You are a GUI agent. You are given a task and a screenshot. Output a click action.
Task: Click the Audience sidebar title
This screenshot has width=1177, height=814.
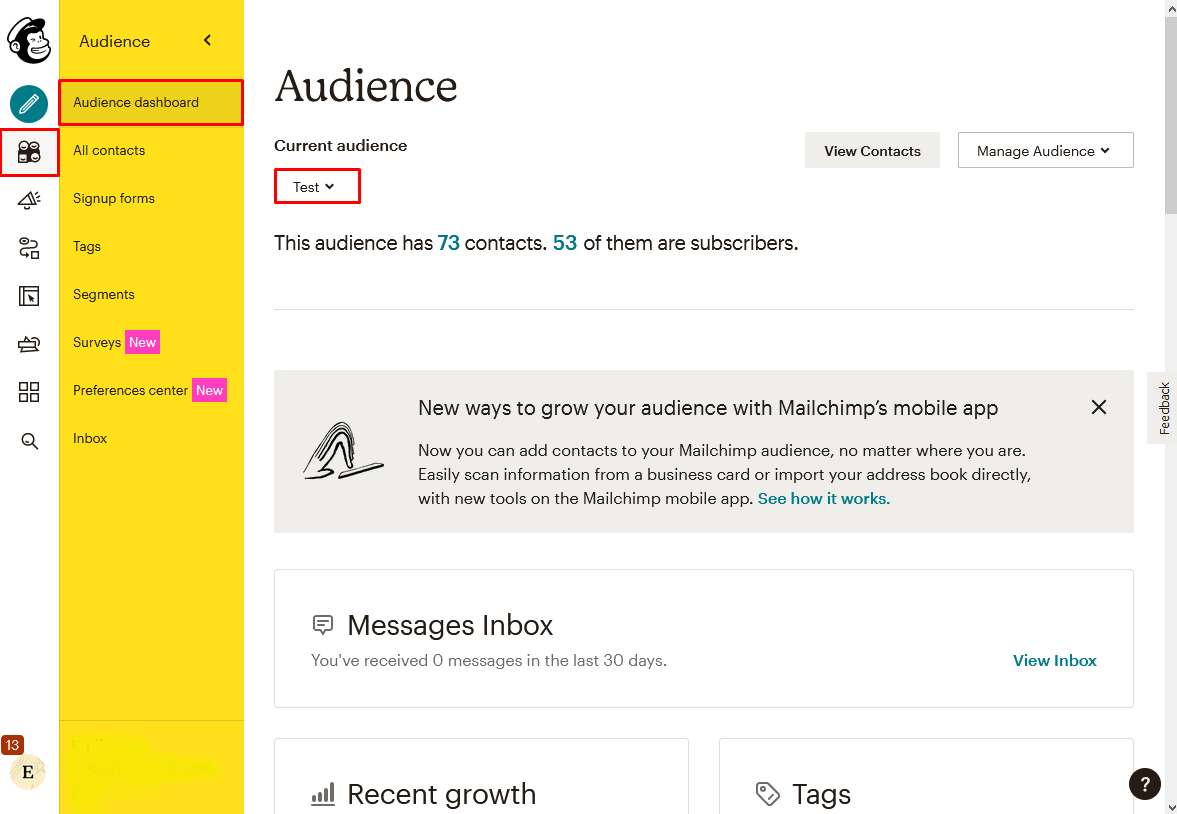coord(115,41)
